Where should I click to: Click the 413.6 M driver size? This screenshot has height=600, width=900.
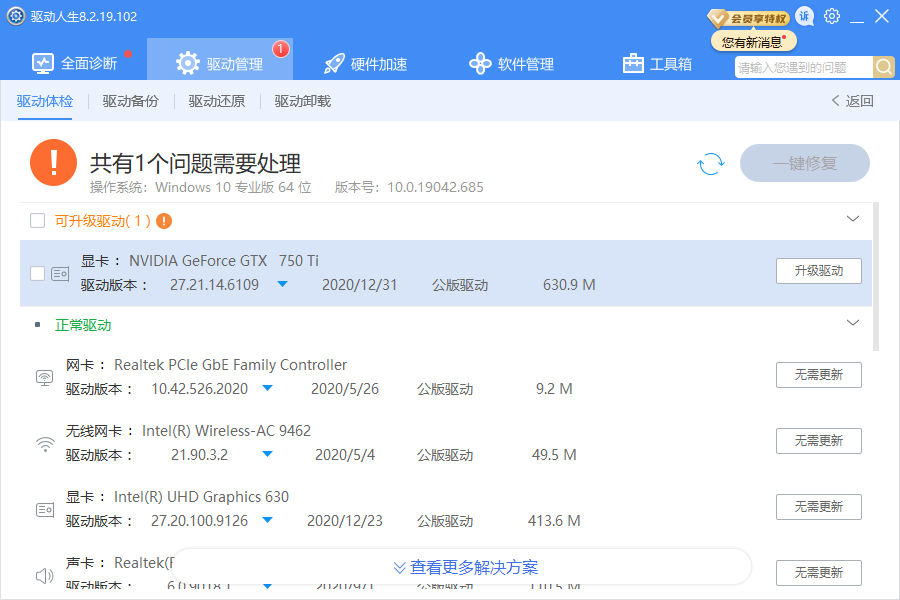coord(554,521)
